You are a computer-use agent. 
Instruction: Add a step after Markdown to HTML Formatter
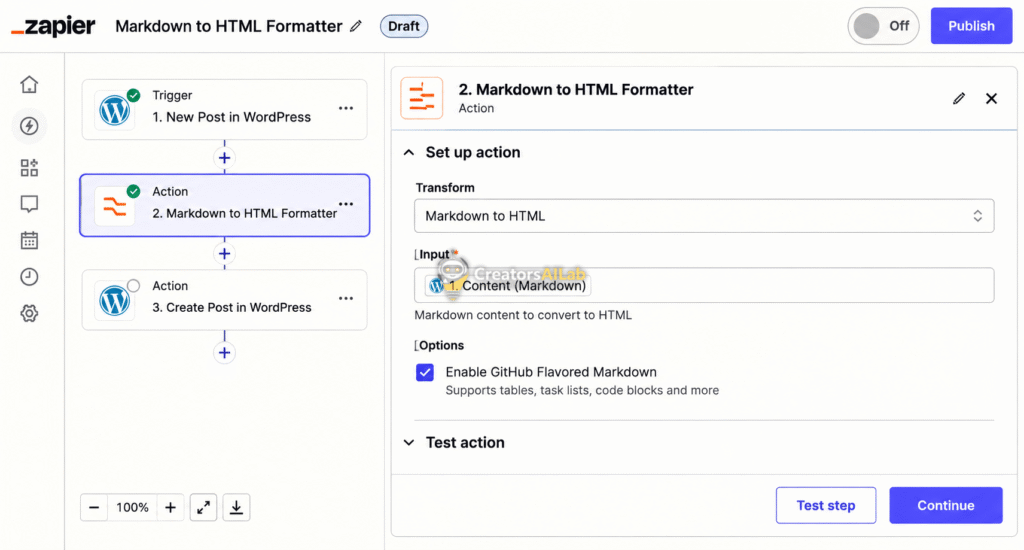point(225,253)
